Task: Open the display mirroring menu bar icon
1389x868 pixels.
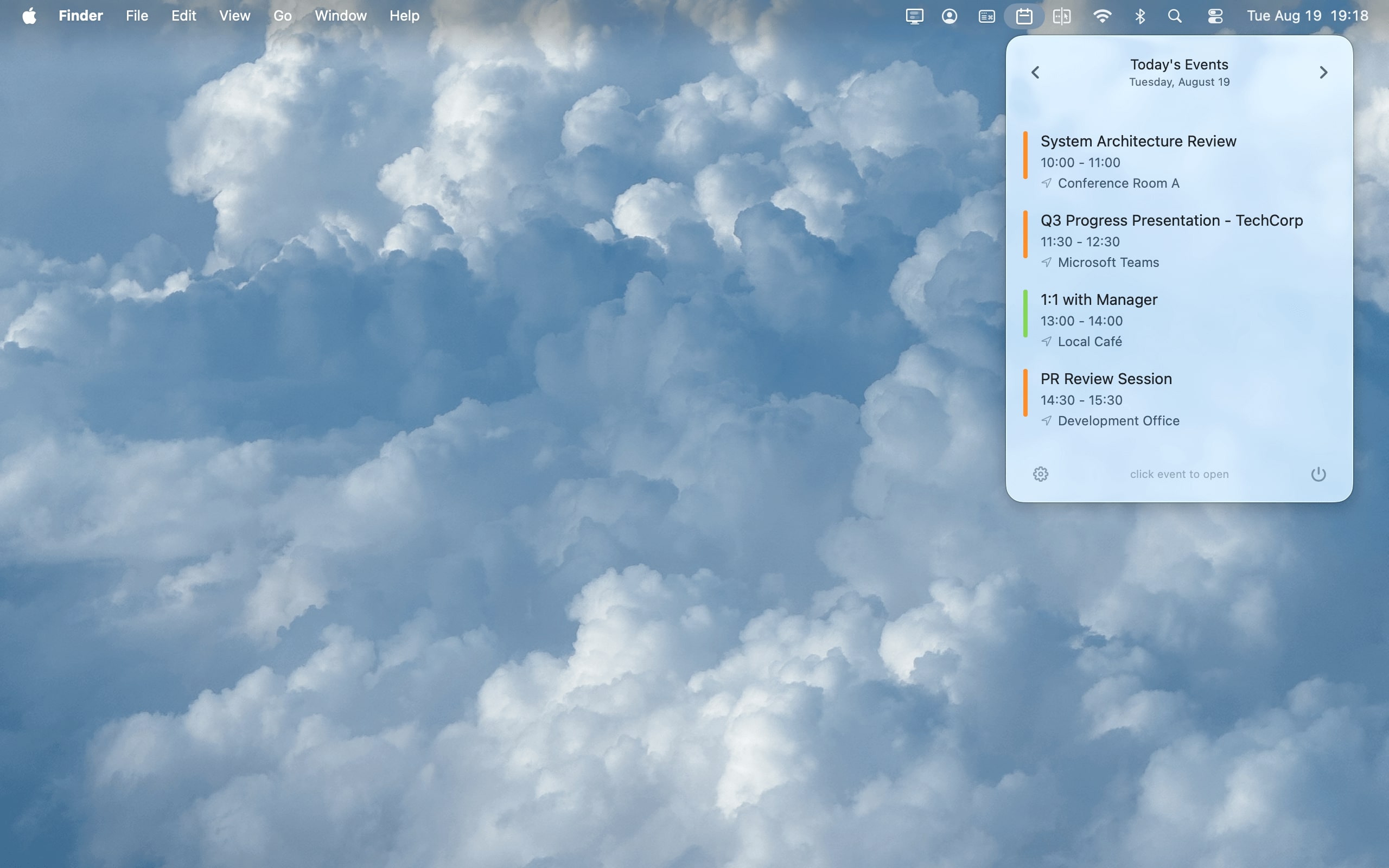Action: (914, 16)
